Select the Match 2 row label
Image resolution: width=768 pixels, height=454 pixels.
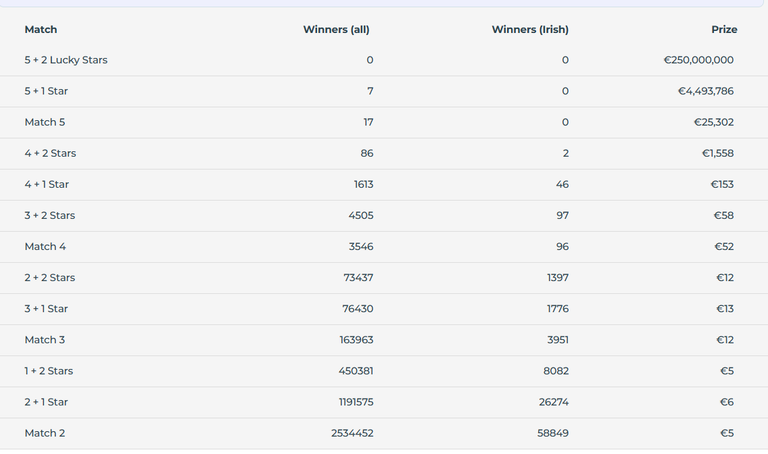[x=45, y=433]
